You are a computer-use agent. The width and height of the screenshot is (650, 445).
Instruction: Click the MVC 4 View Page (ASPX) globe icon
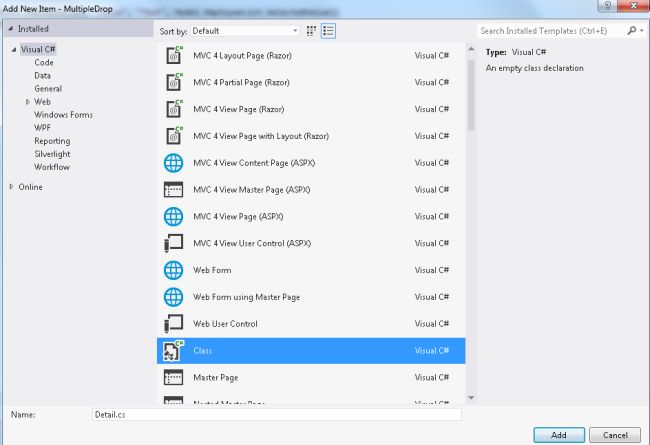pos(173,216)
